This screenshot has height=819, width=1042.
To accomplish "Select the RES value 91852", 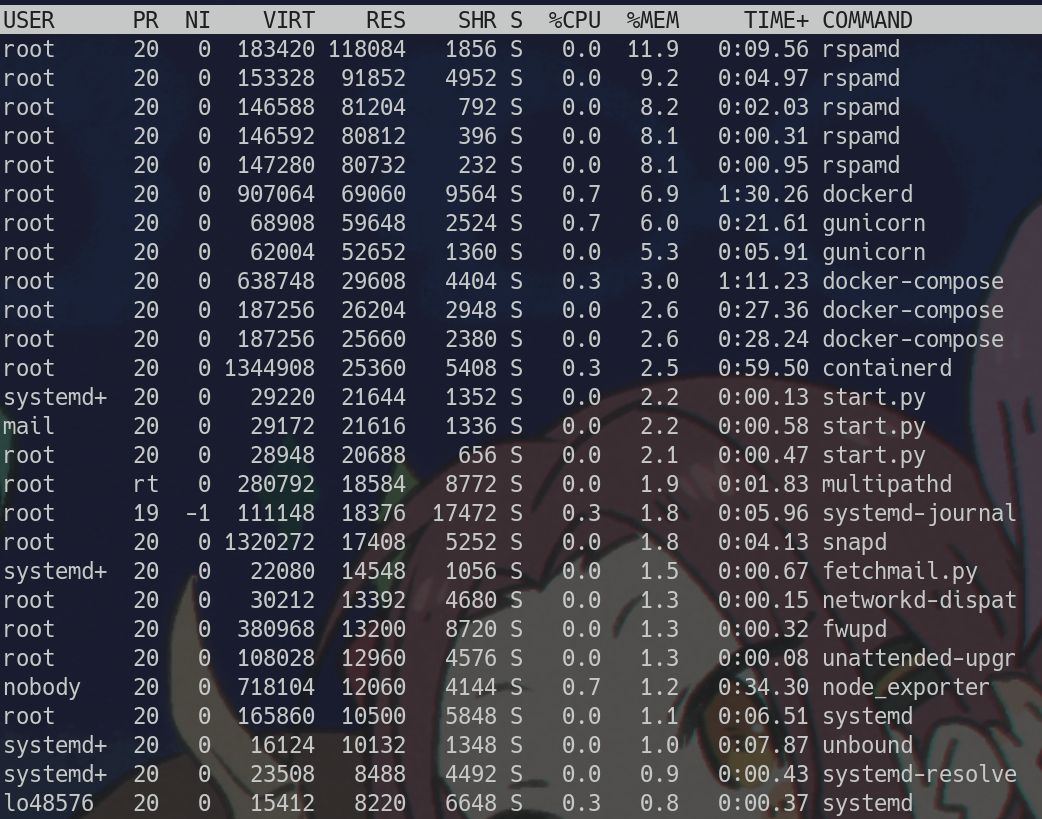I will pos(373,78).
